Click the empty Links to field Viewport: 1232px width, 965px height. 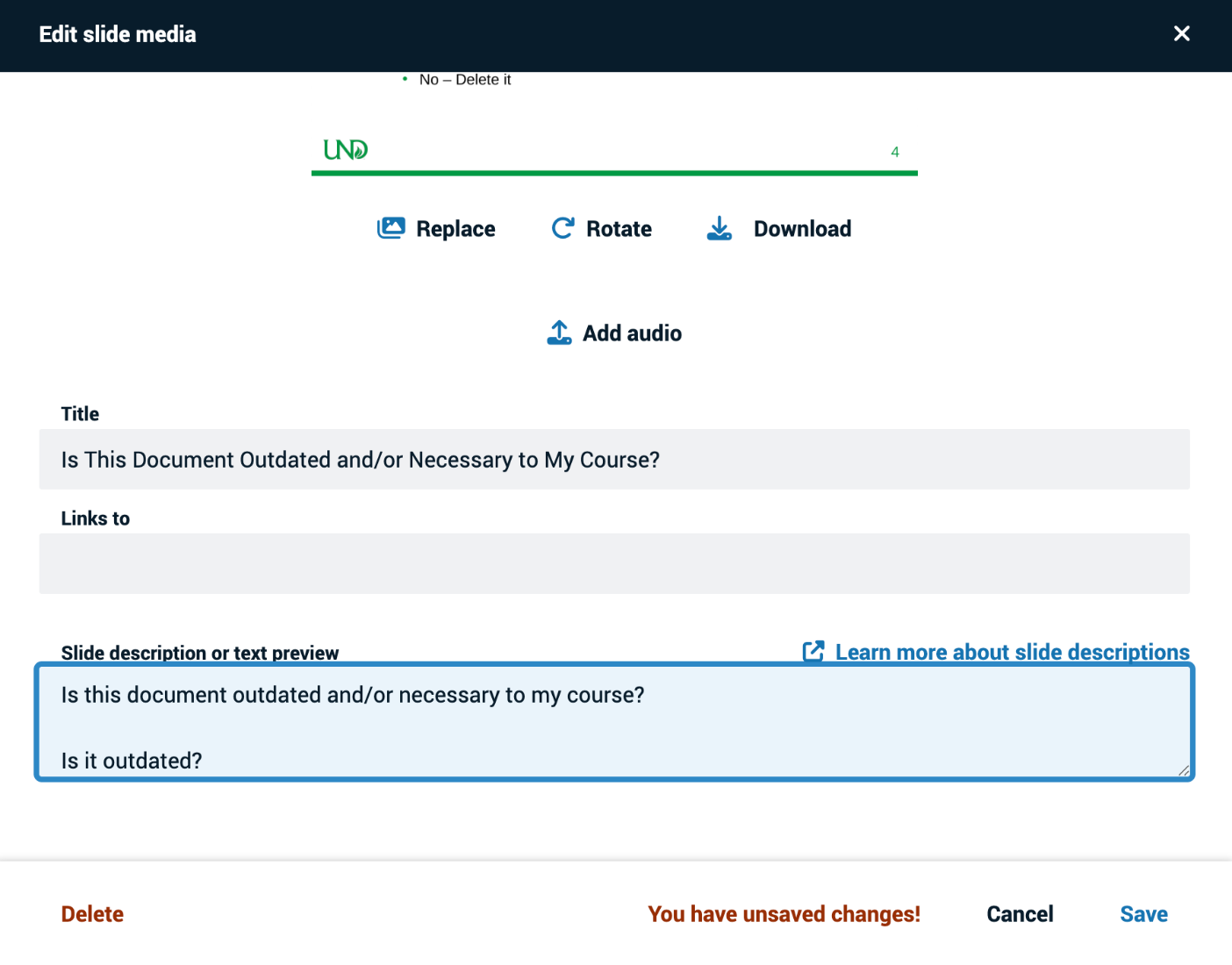[614, 563]
